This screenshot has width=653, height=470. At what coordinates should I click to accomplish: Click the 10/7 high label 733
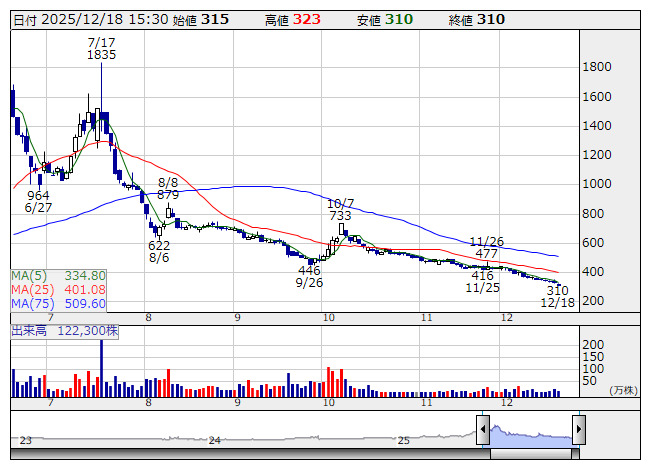pos(340,215)
